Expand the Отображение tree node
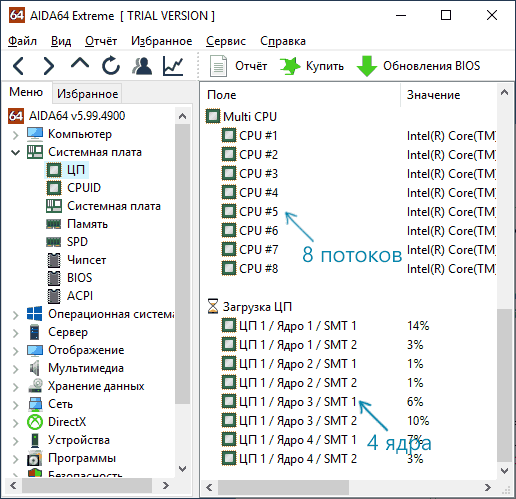Screen dimensions: 516x499 point(15,351)
